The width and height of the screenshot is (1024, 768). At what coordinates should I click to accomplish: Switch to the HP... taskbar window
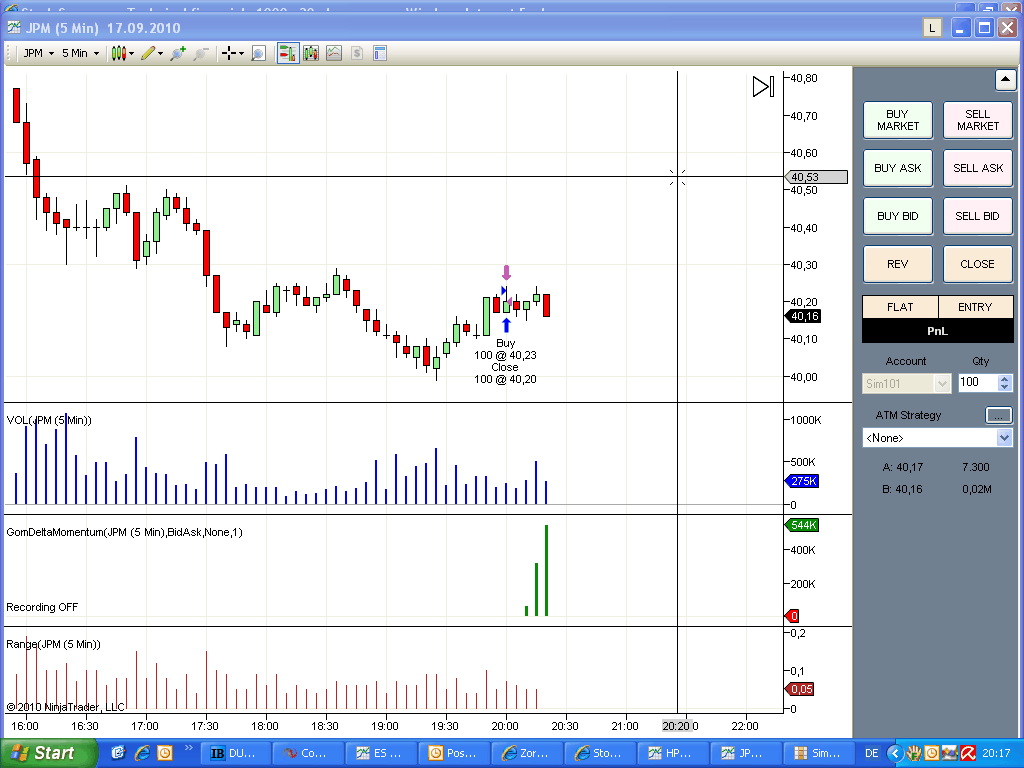coord(672,753)
